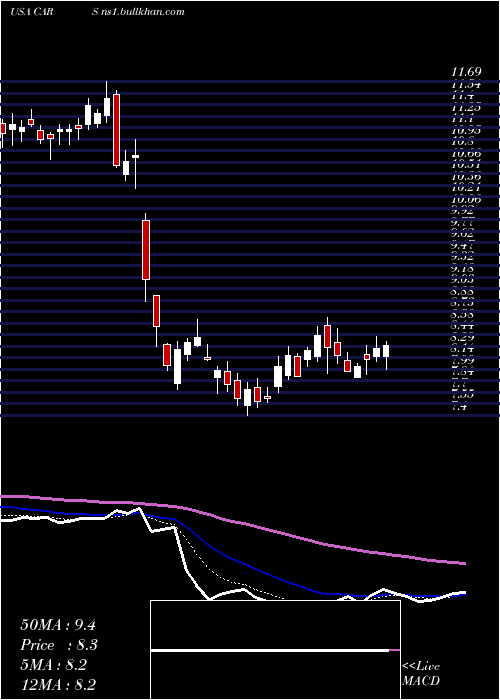Click the "MACD" label
The image size is (500, 700).
pyautogui.click(x=421, y=681)
